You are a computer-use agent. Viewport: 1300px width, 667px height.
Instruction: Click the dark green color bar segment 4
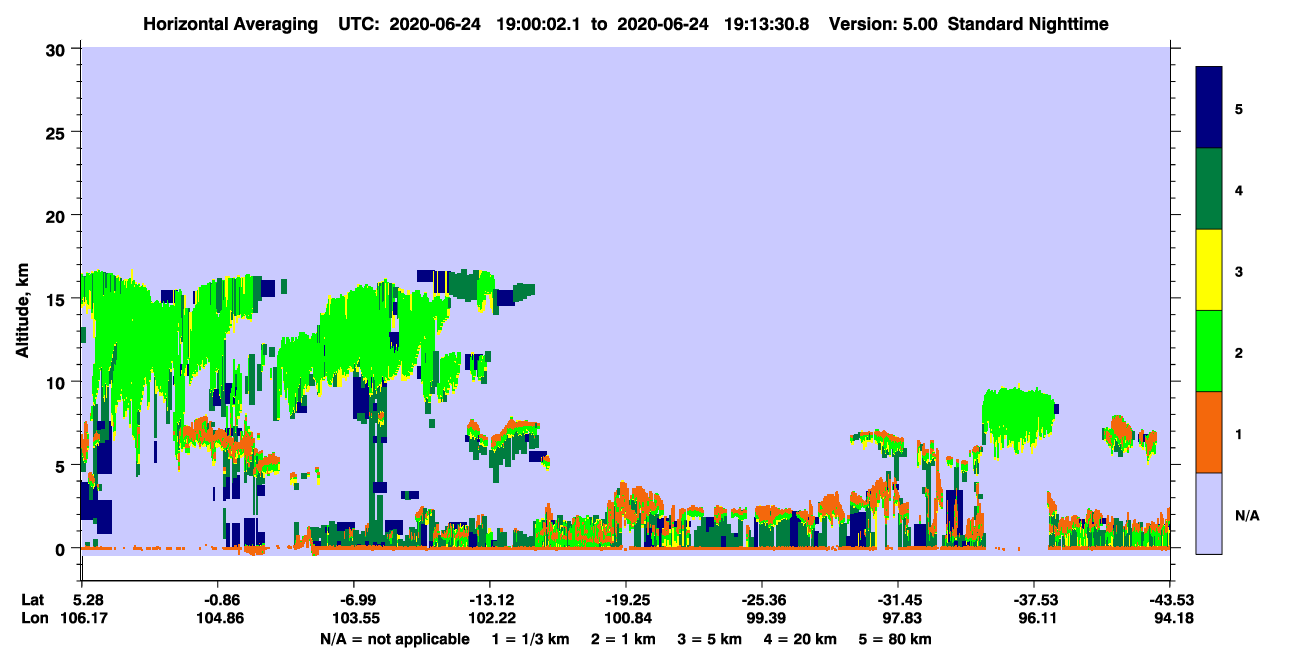click(x=1209, y=189)
